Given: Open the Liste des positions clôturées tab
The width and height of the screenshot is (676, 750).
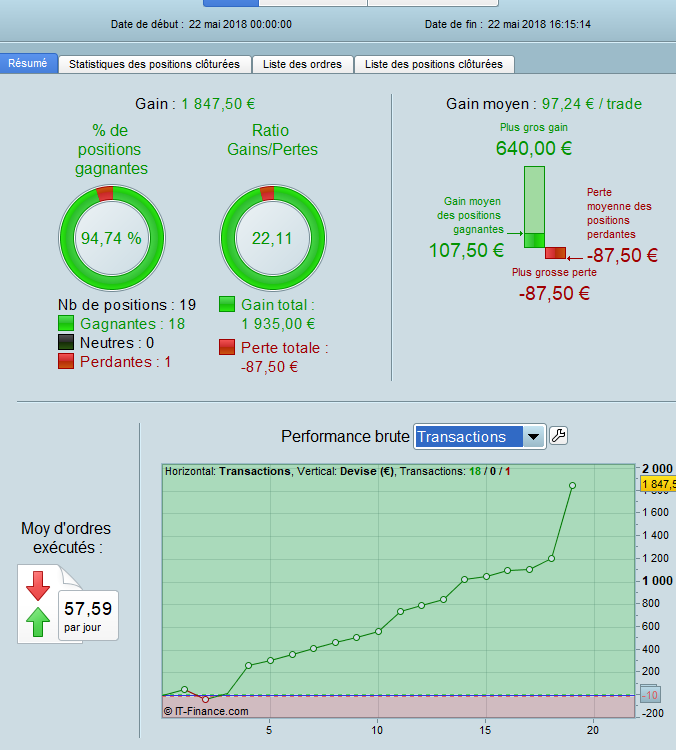Looking at the screenshot, I should pyautogui.click(x=434, y=64).
